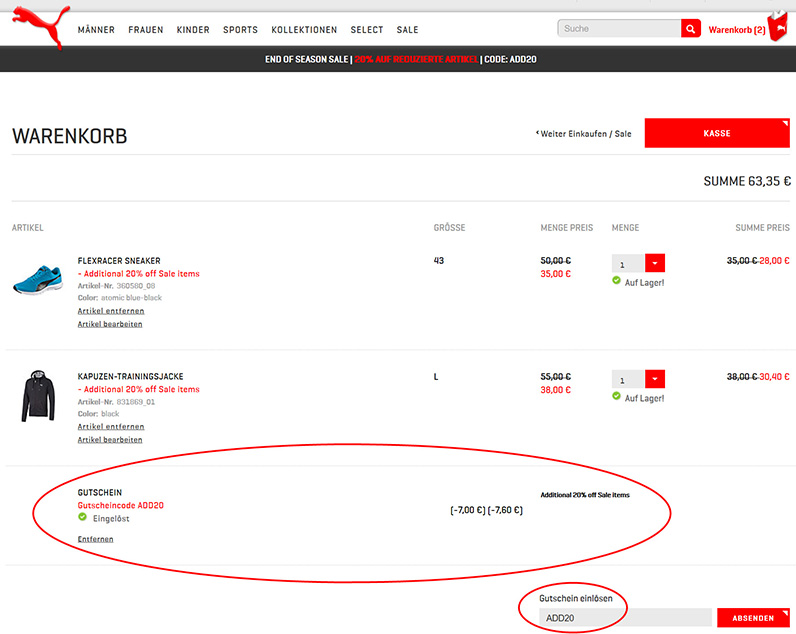Viewport: 796px width, 634px height.
Task: Click the search magnifier icon
Action: click(690, 29)
